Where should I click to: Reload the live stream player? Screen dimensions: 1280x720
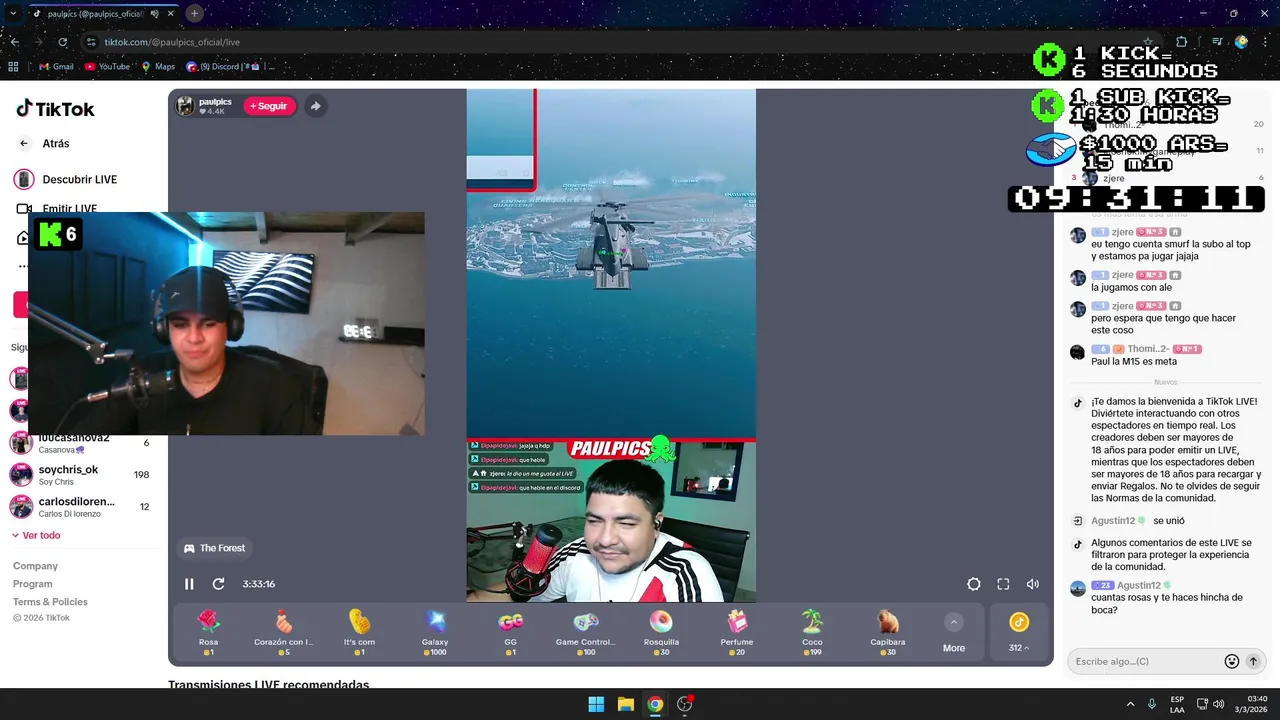tap(218, 584)
